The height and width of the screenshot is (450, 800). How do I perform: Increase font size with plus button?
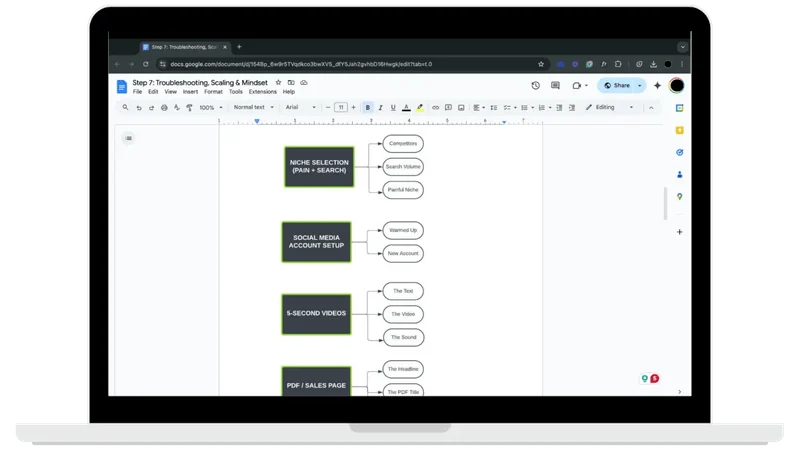tap(353, 108)
